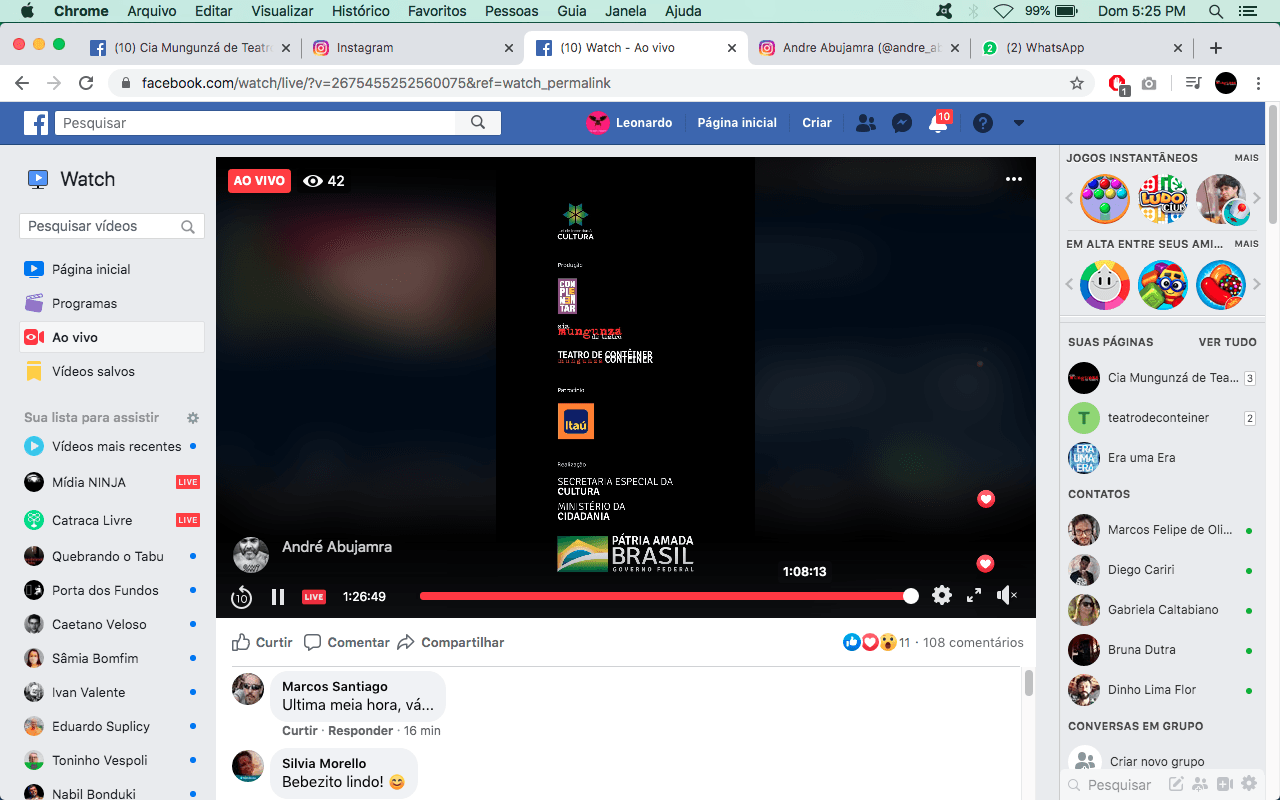Switch to WhatsApp browser tab
This screenshot has height=800, width=1280.
tap(1082, 48)
